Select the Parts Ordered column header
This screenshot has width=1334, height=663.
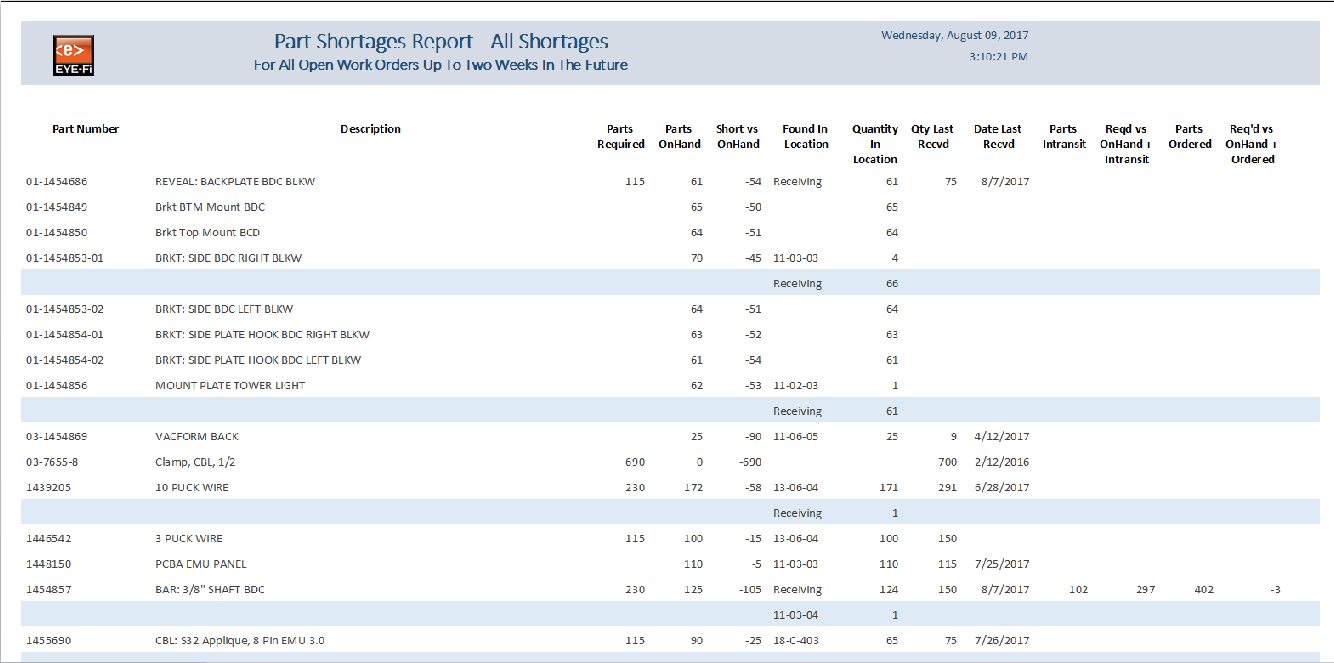coord(1189,137)
